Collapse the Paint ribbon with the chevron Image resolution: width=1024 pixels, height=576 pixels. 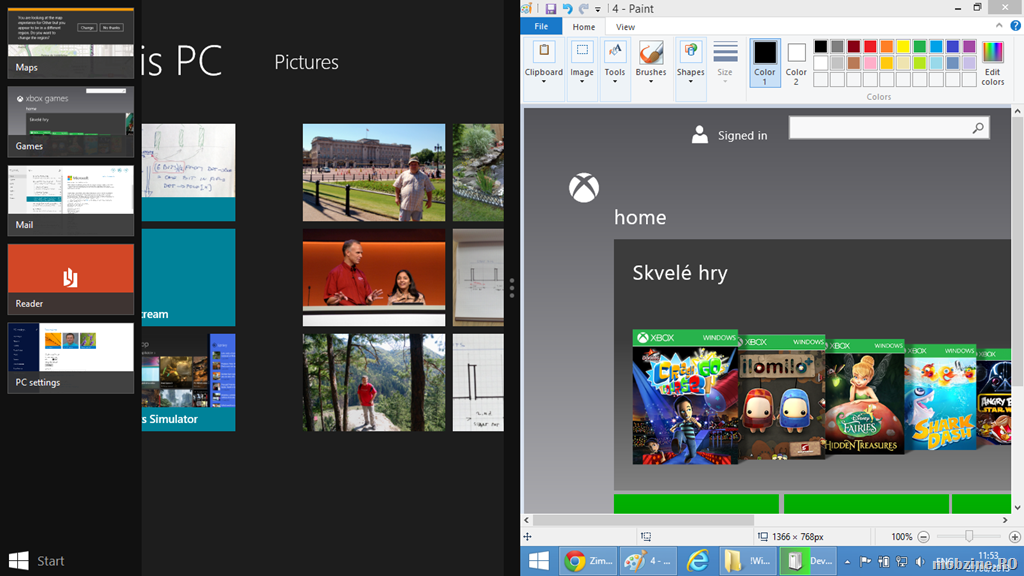click(999, 25)
